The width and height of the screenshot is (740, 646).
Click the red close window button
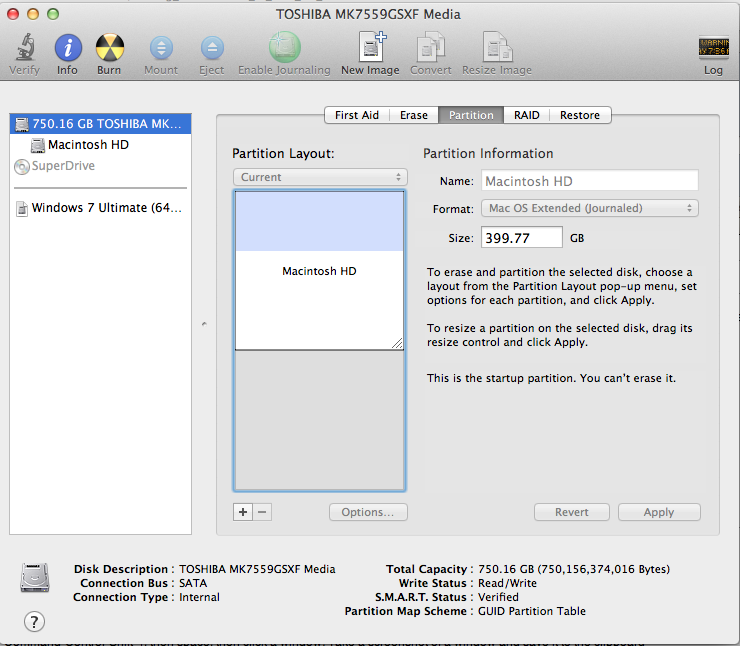tap(13, 14)
